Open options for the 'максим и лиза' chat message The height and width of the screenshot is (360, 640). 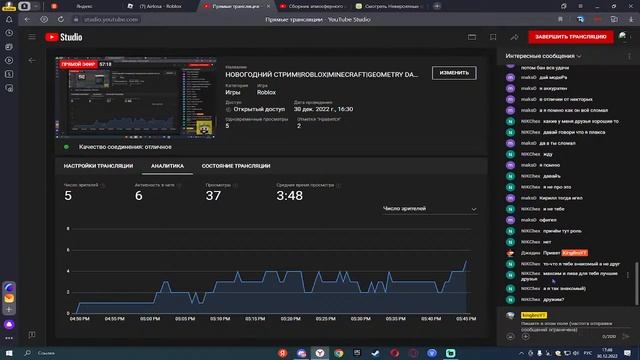(x=628, y=275)
